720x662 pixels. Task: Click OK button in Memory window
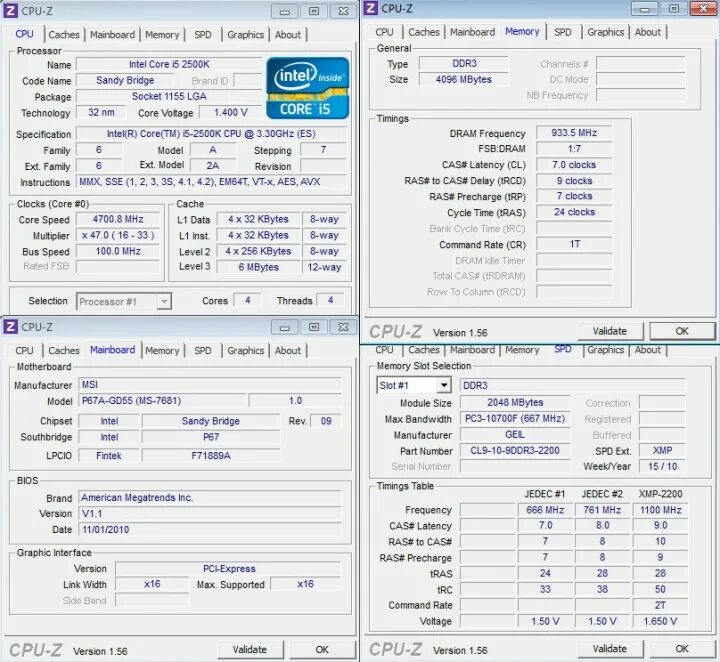point(682,331)
